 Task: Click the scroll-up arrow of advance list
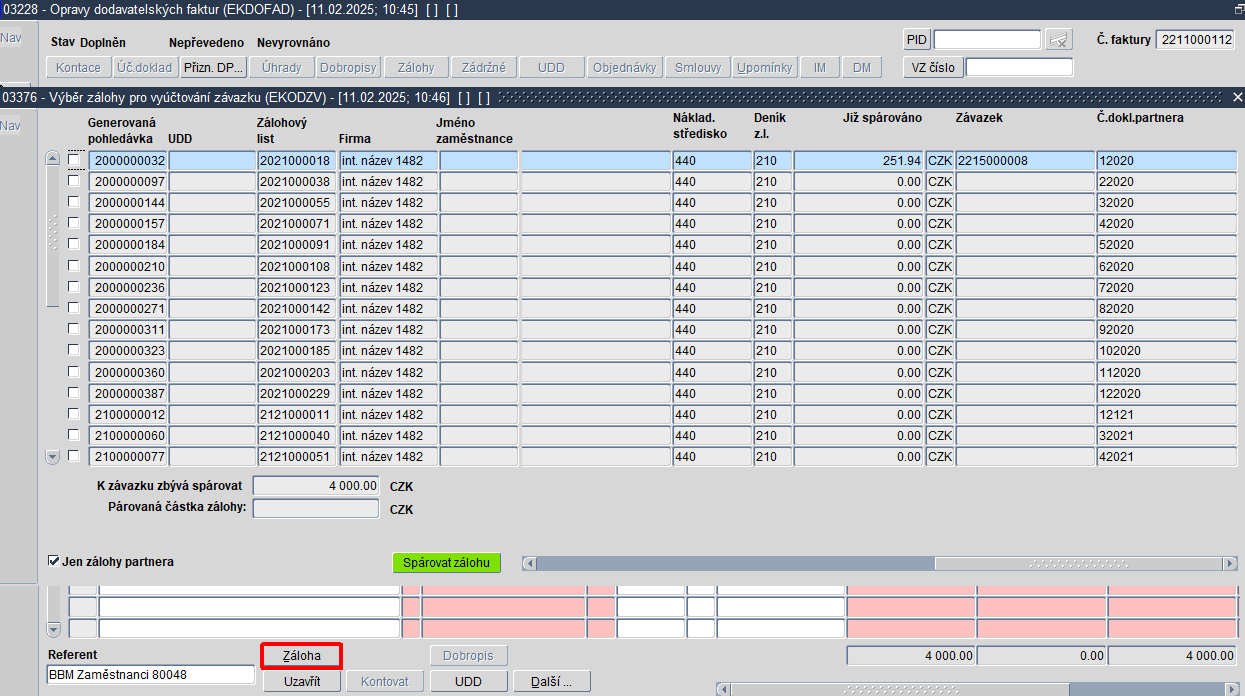54,160
